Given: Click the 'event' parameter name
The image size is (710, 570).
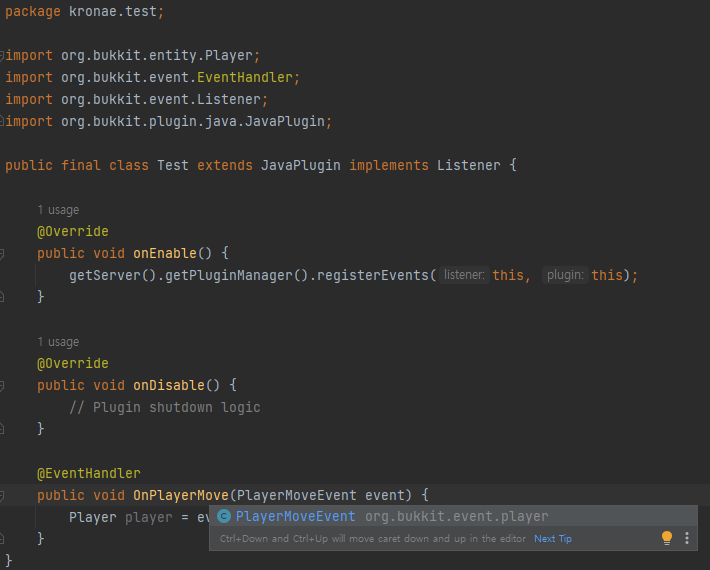Looking at the screenshot, I should (385, 495).
